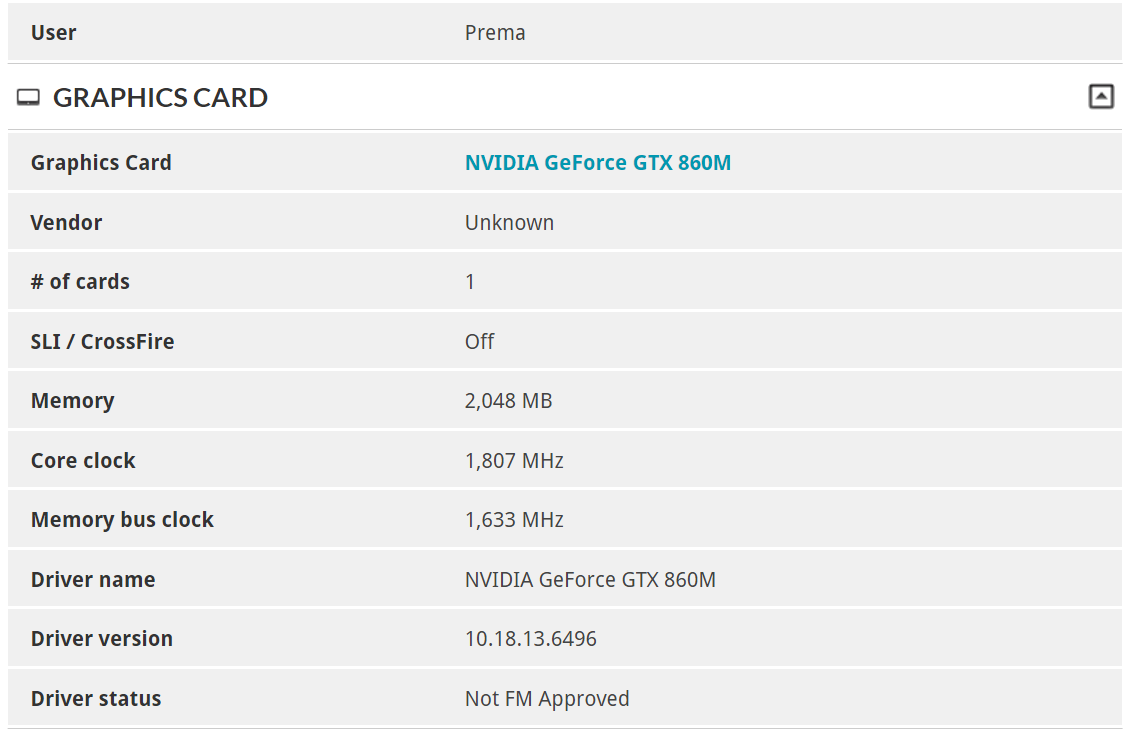Click the SLI / CrossFire label

click(x=102, y=341)
